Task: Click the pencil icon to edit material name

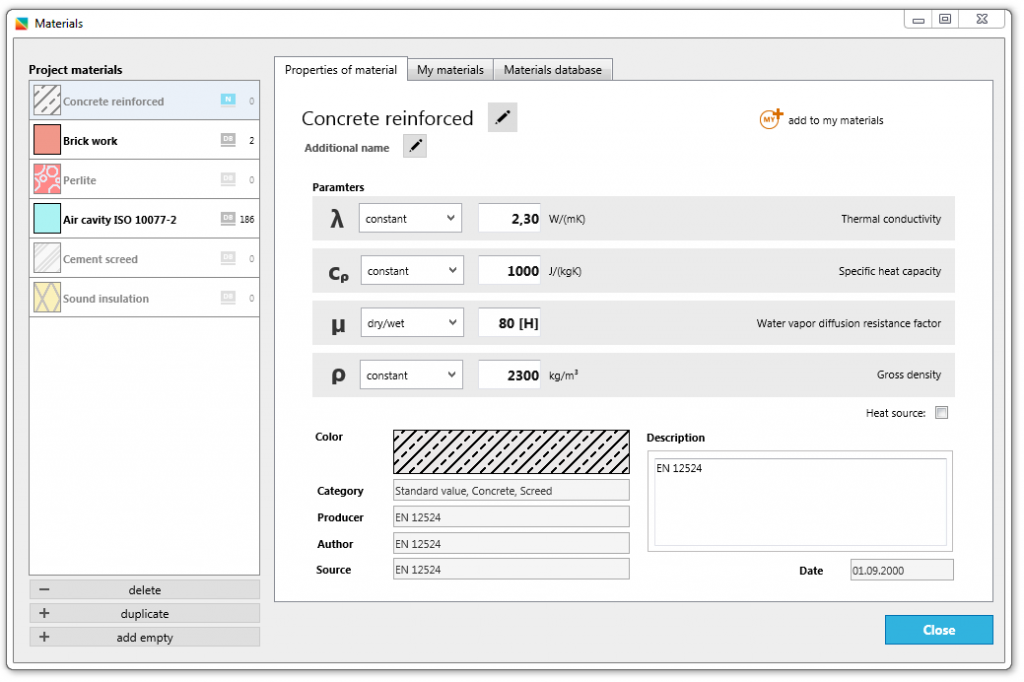Action: click(x=502, y=117)
